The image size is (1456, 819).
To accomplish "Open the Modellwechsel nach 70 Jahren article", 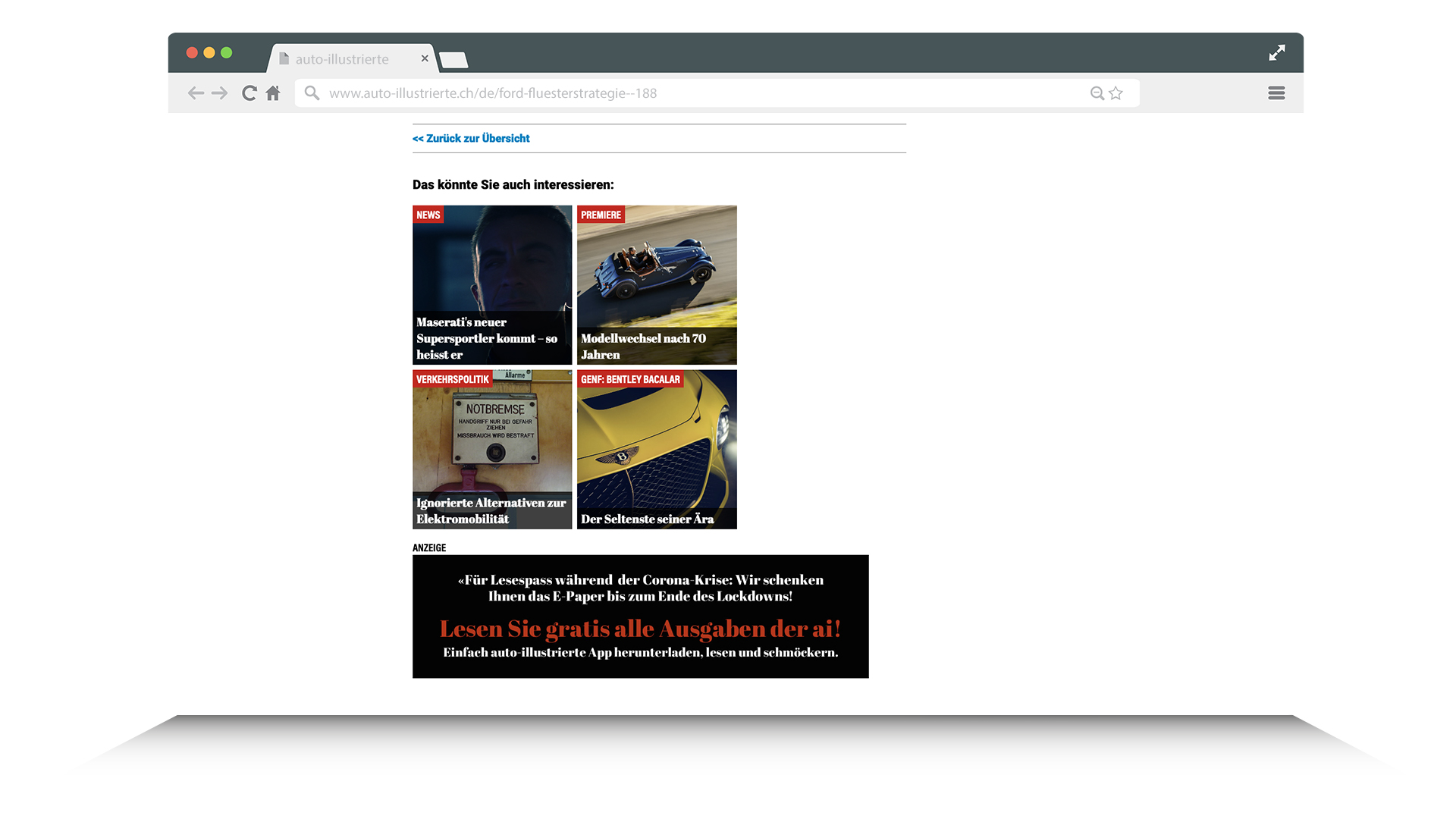I will pyautogui.click(x=656, y=284).
